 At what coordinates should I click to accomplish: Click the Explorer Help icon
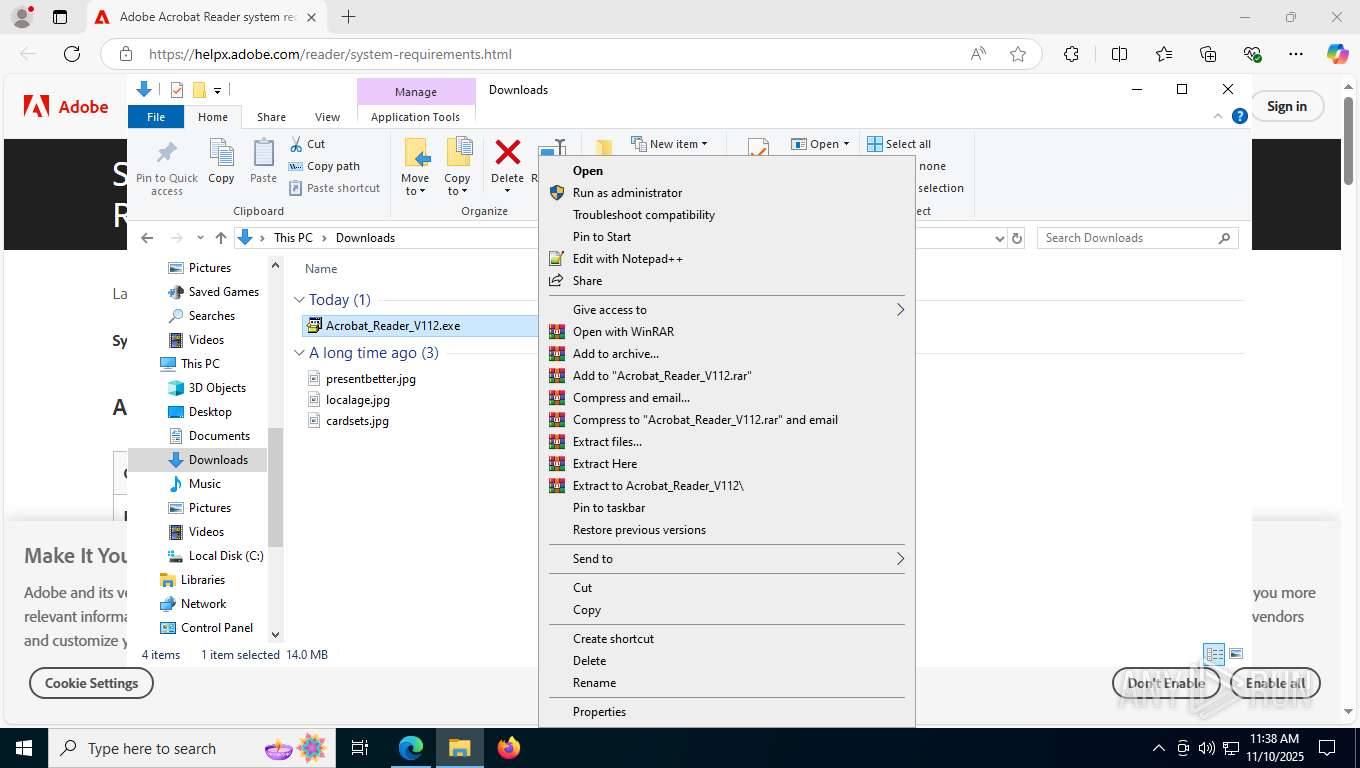[x=1240, y=116]
